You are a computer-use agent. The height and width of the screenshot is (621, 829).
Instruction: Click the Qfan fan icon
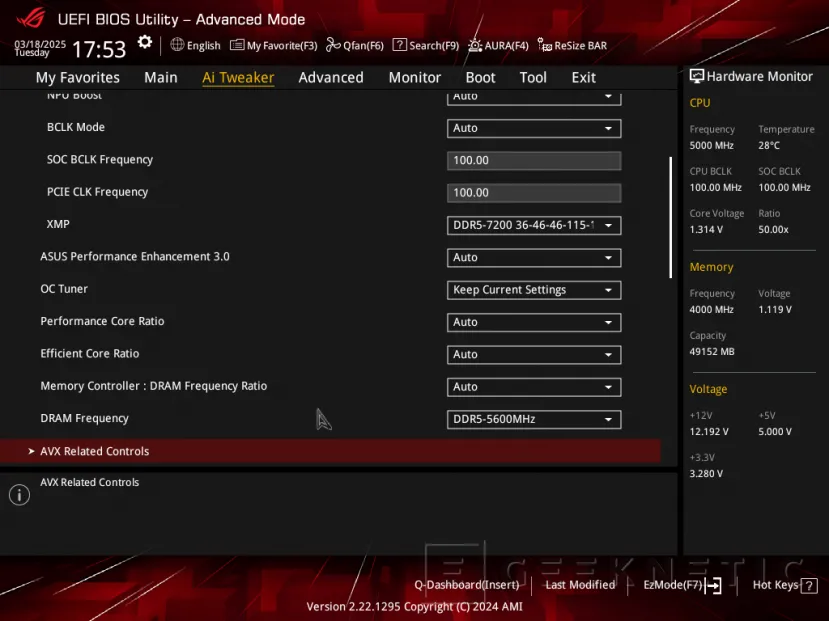click(x=333, y=45)
